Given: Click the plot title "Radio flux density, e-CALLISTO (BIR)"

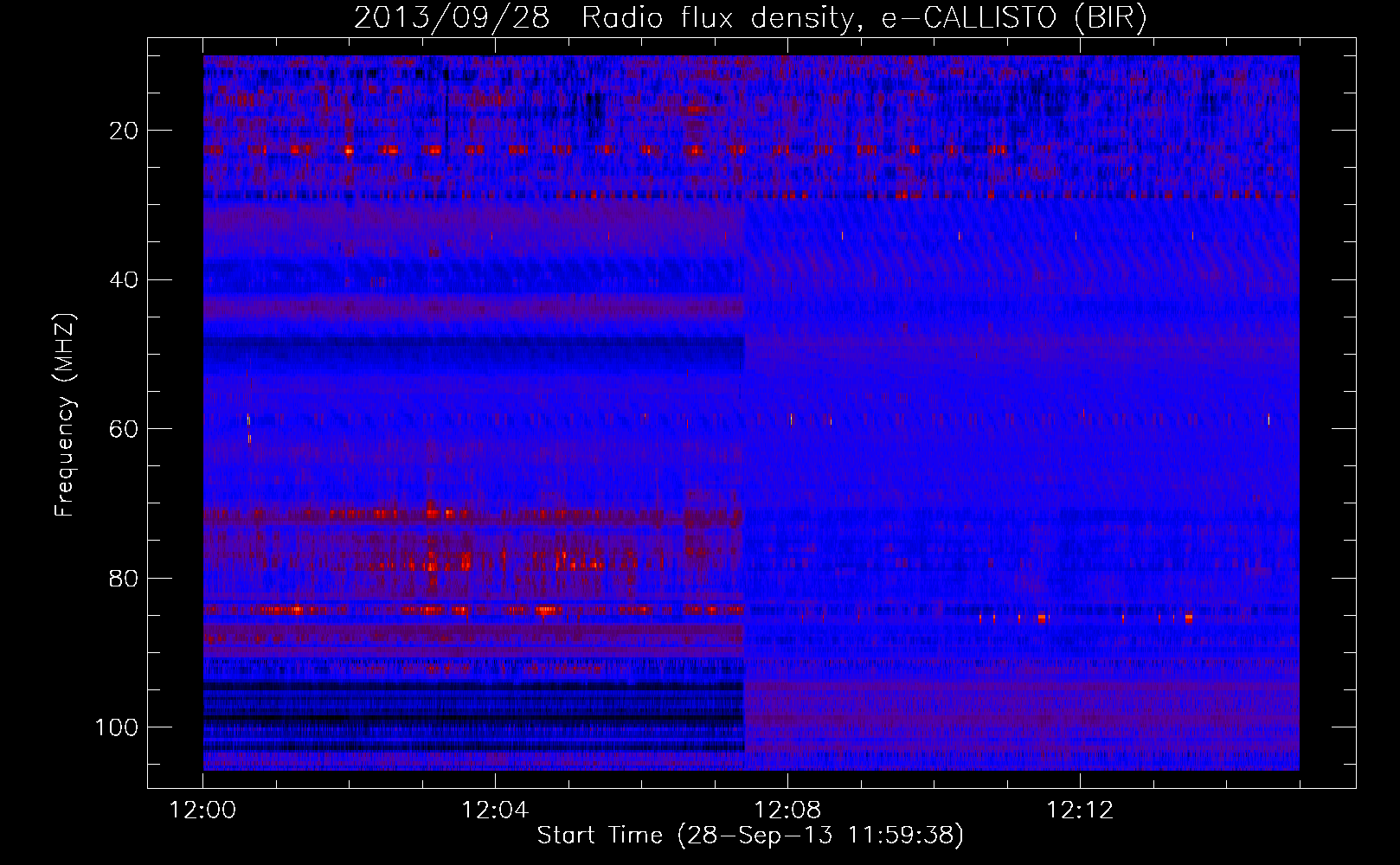Looking at the screenshot, I should 864,18.
